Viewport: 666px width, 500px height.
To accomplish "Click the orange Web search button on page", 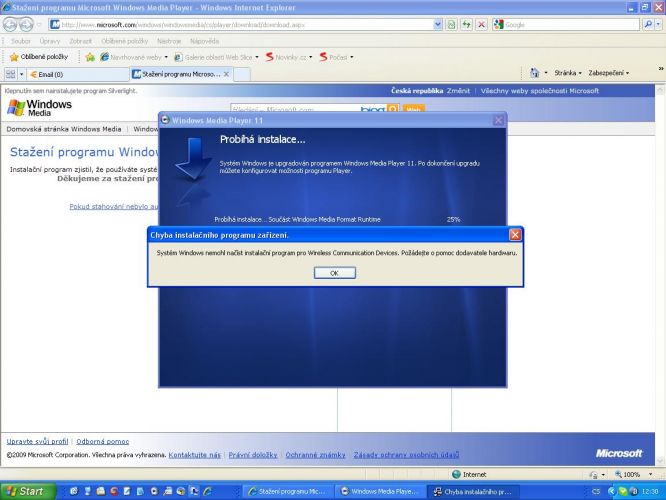I will click(x=413, y=108).
